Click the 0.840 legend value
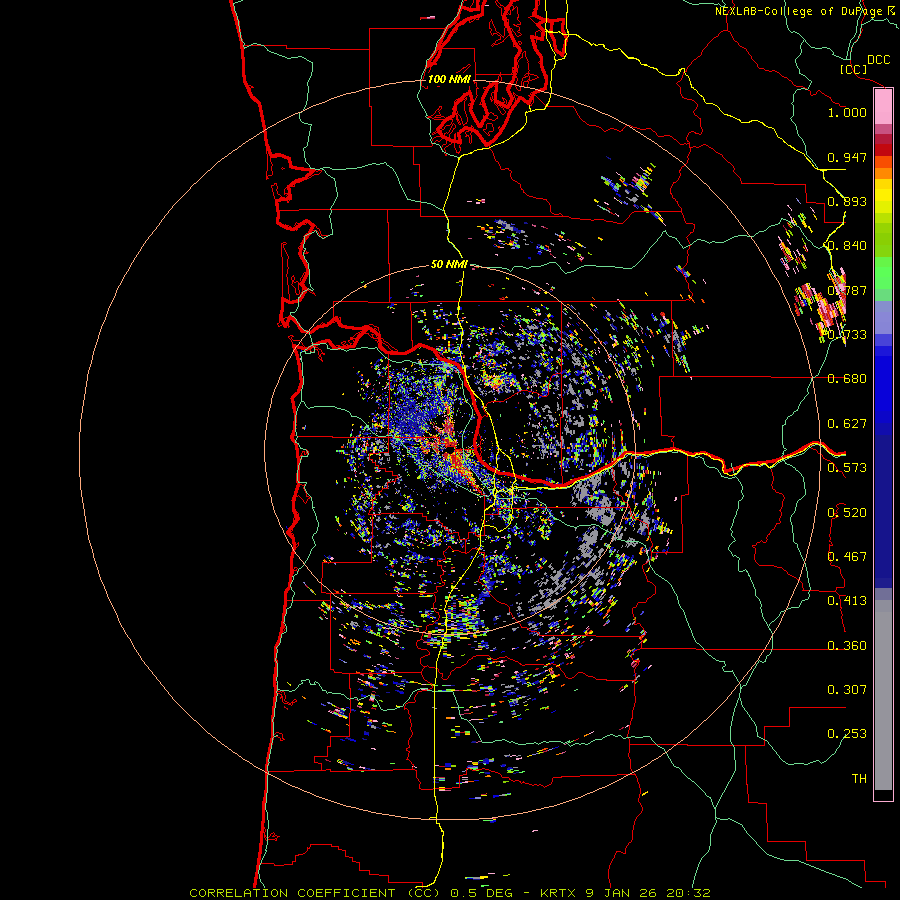This screenshot has width=900, height=900. (847, 246)
